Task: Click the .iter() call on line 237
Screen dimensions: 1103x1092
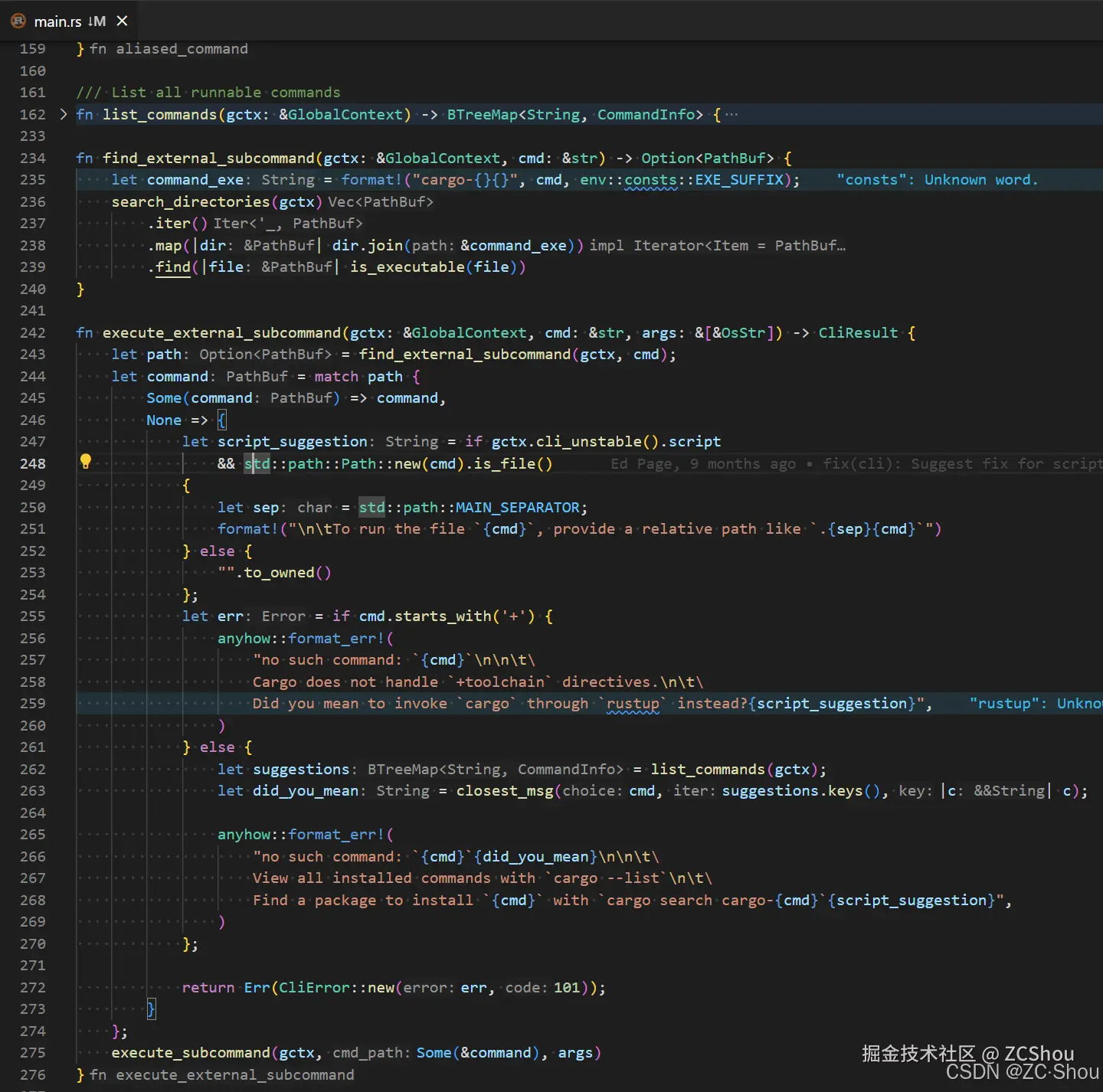Action: (178, 224)
